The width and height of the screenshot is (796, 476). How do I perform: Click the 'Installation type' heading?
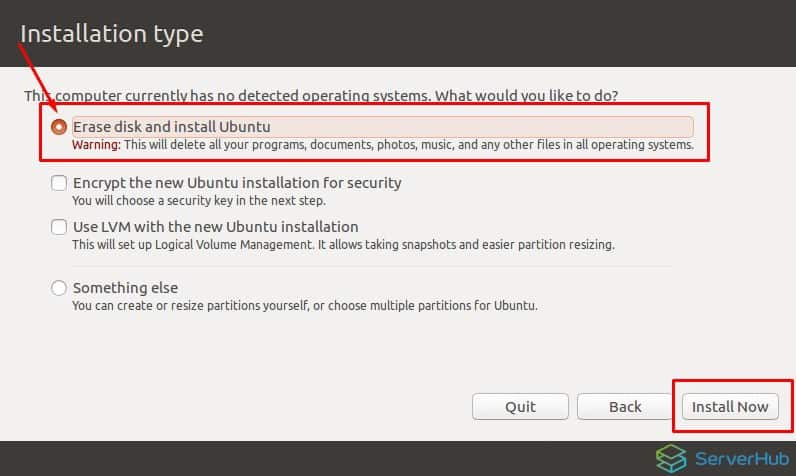[112, 34]
